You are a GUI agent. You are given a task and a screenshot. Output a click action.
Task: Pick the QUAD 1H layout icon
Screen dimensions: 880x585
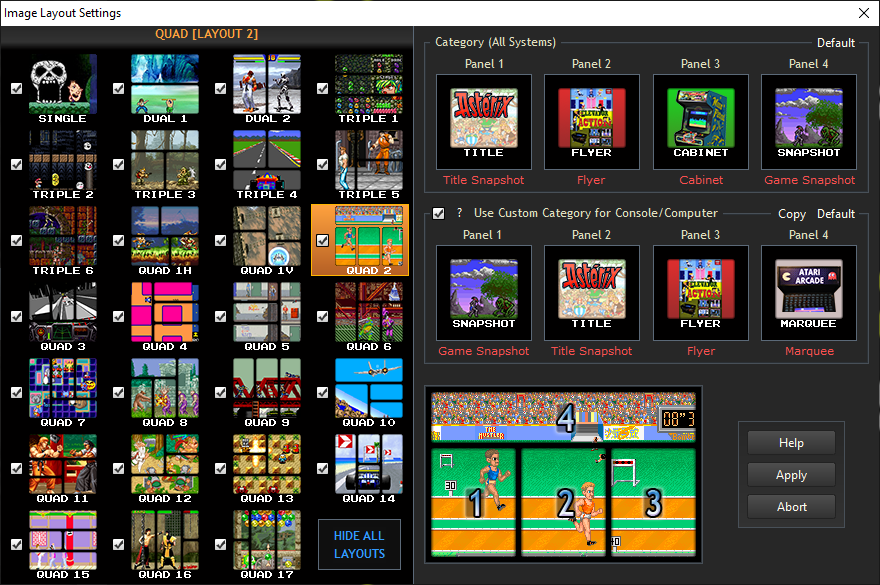pyautogui.click(x=165, y=240)
